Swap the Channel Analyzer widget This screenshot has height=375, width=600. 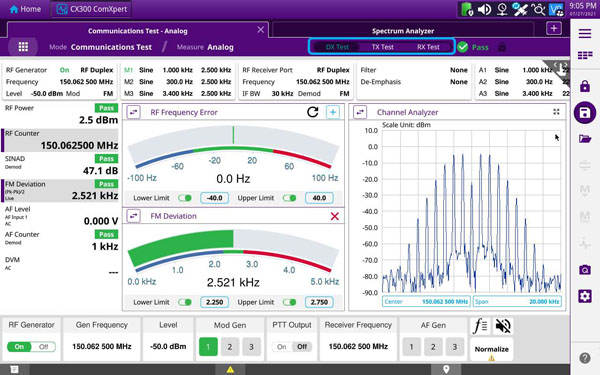pyautogui.click(x=360, y=112)
